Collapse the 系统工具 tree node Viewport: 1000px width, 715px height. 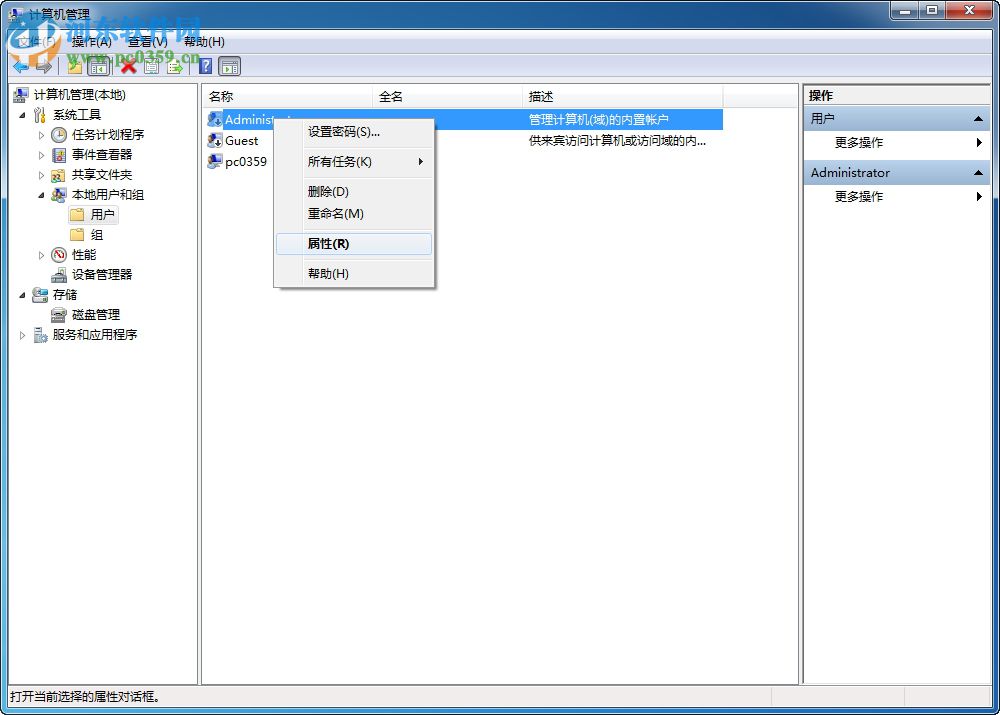[22, 114]
